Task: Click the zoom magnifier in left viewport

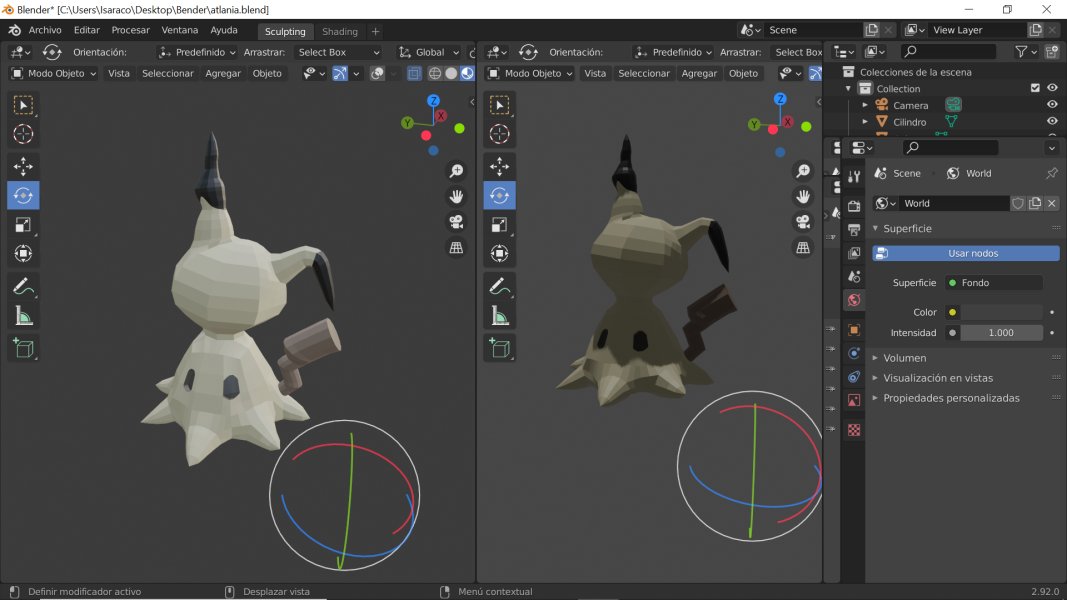Action: tap(456, 171)
